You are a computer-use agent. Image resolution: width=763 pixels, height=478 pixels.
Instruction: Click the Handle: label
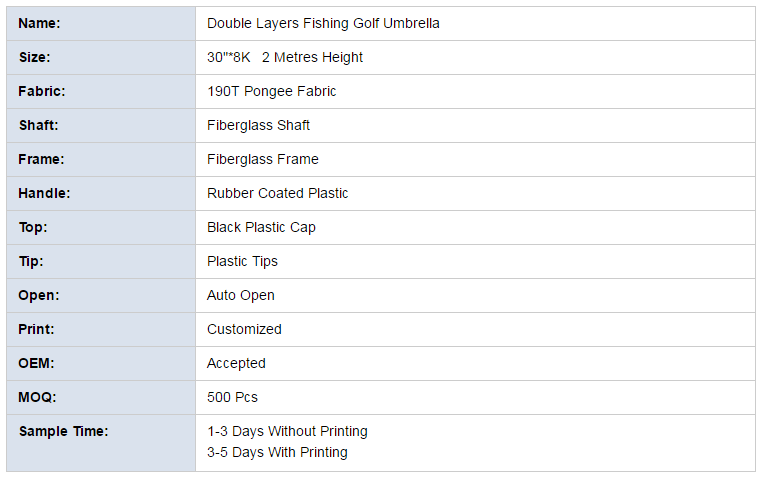click(x=44, y=194)
